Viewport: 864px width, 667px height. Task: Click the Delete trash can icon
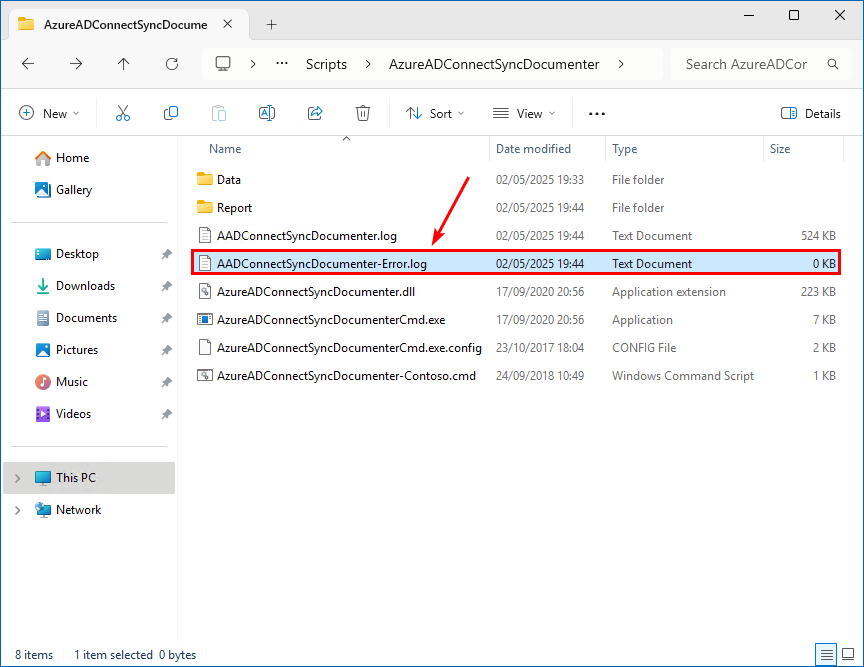363,114
